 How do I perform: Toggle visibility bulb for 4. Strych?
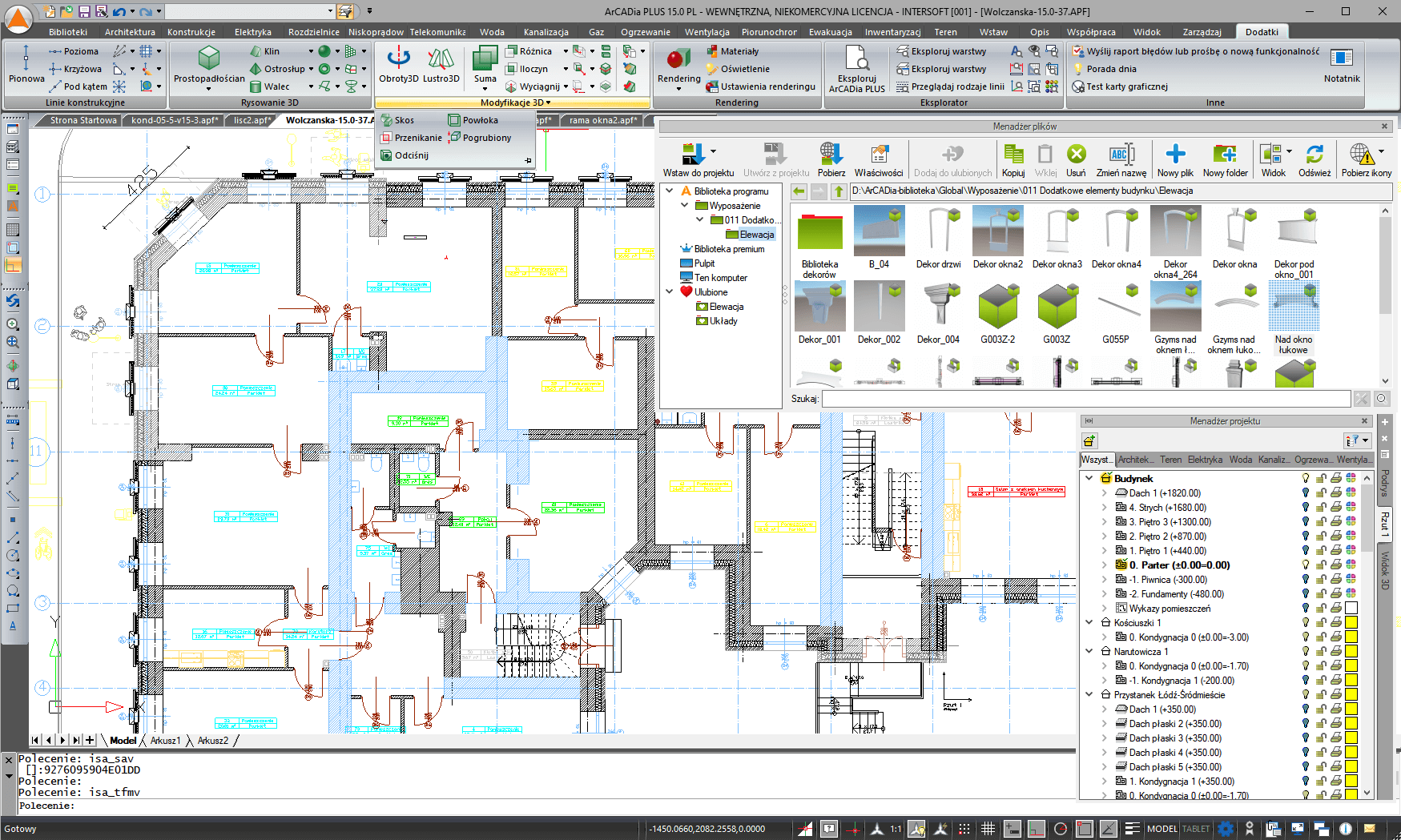click(1306, 508)
